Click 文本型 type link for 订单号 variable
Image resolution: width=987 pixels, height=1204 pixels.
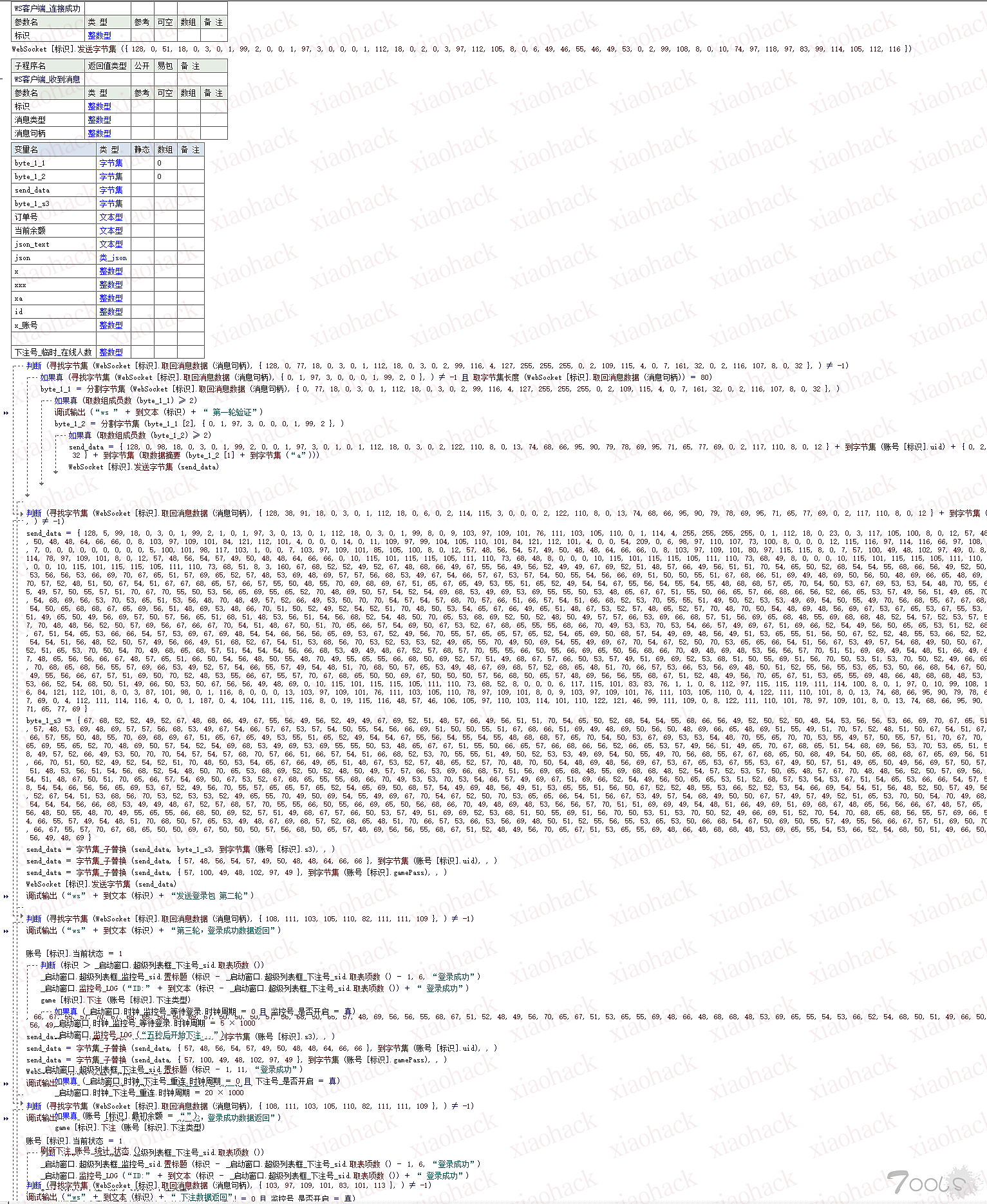click(x=111, y=217)
